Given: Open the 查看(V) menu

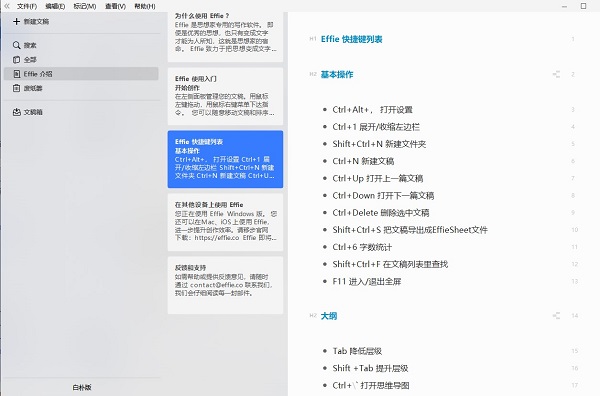Looking at the screenshot, I should click(x=115, y=6).
